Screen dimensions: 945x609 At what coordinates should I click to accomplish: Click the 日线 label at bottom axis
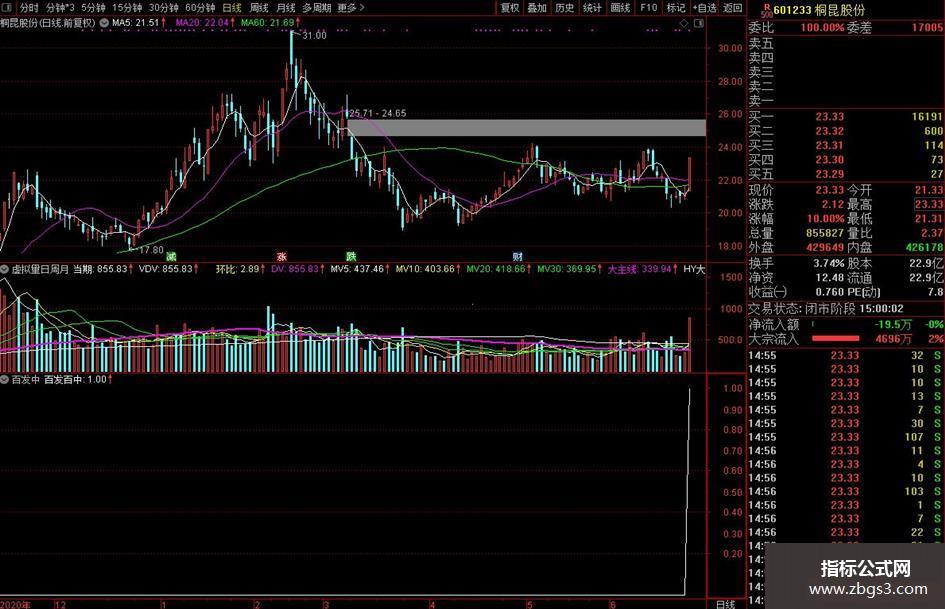[x=725, y=604]
